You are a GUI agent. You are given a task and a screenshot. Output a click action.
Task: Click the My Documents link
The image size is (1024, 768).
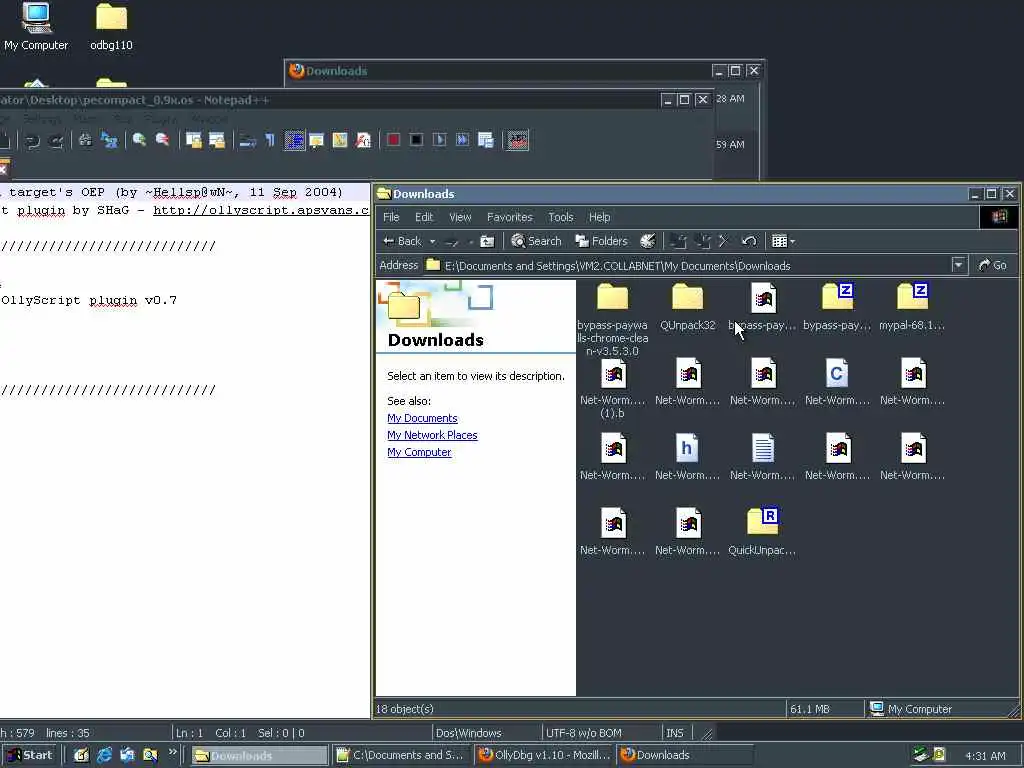click(x=422, y=418)
